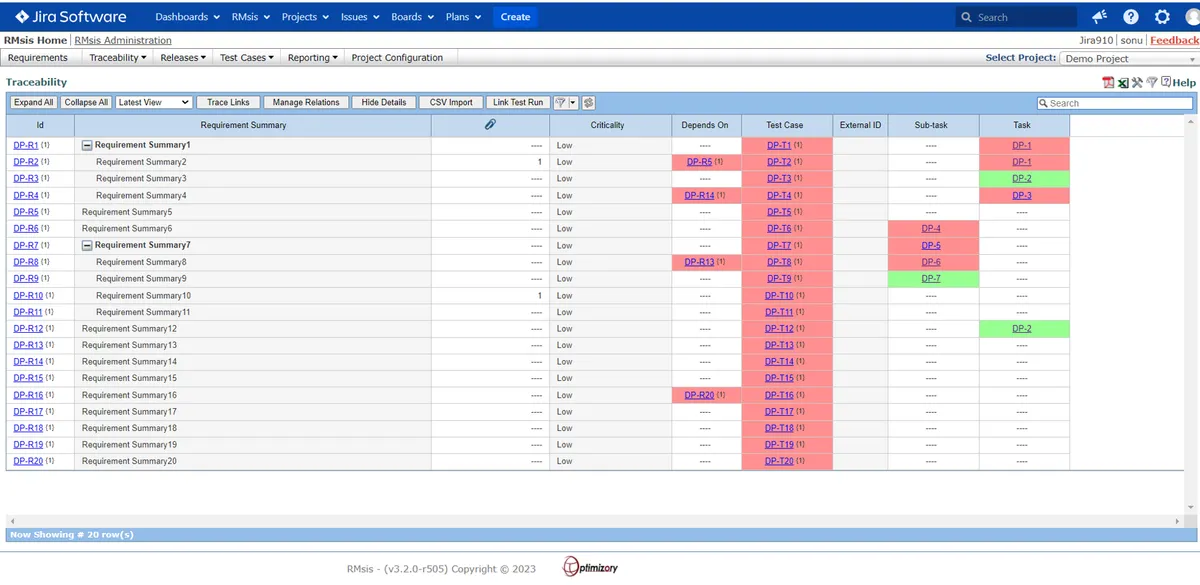
Task: Go to the Requirements tab
Action: tap(38, 58)
